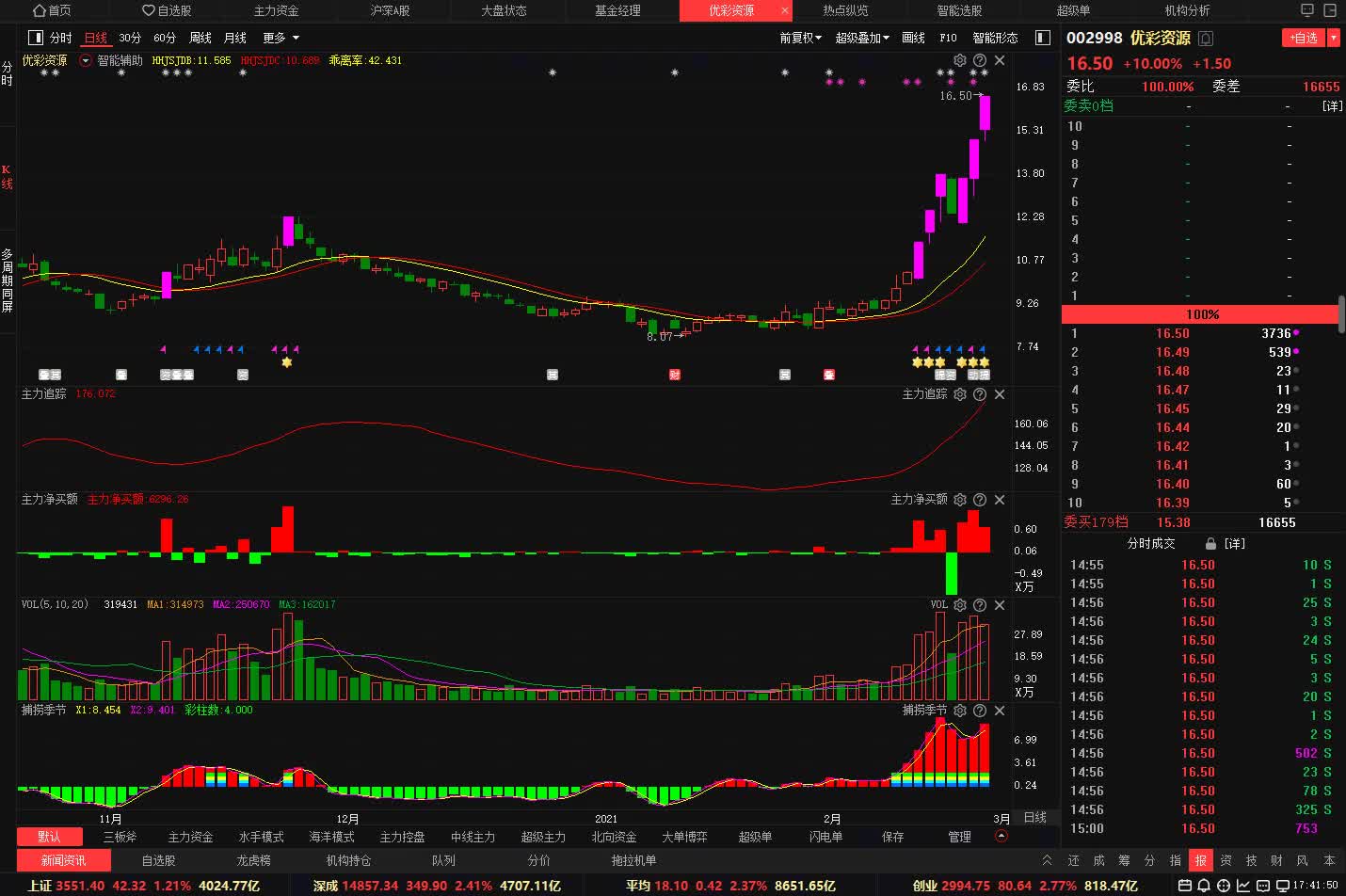Screen dimensions: 1346x896
Task: Toggle the 财 panel button
Action: pyautogui.click(x=1276, y=860)
